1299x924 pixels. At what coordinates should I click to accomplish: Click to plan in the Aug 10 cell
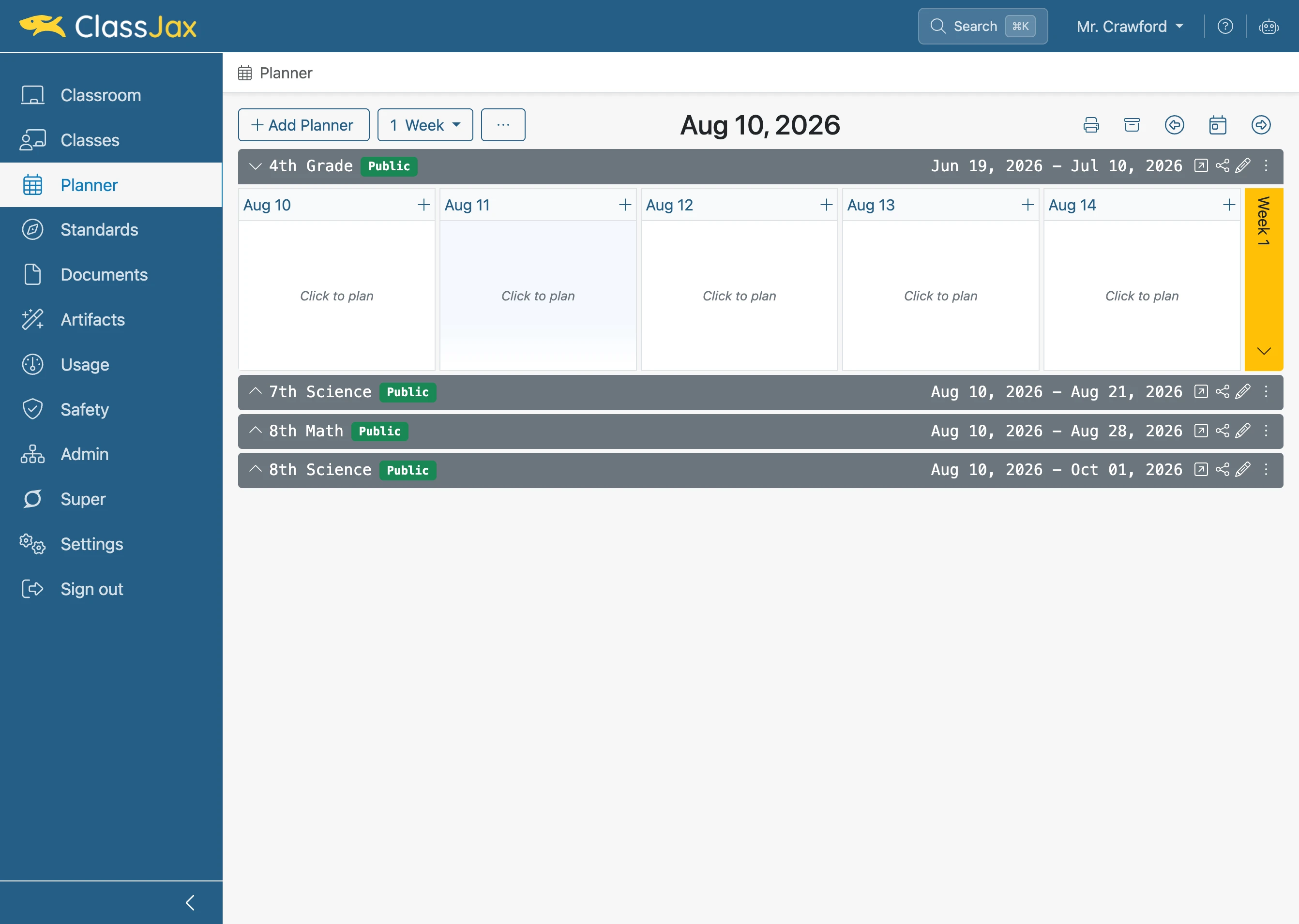coord(336,296)
